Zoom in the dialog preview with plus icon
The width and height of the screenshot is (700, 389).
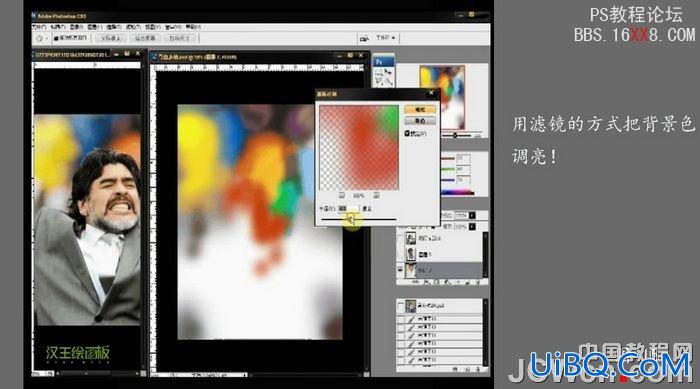[x=376, y=195]
